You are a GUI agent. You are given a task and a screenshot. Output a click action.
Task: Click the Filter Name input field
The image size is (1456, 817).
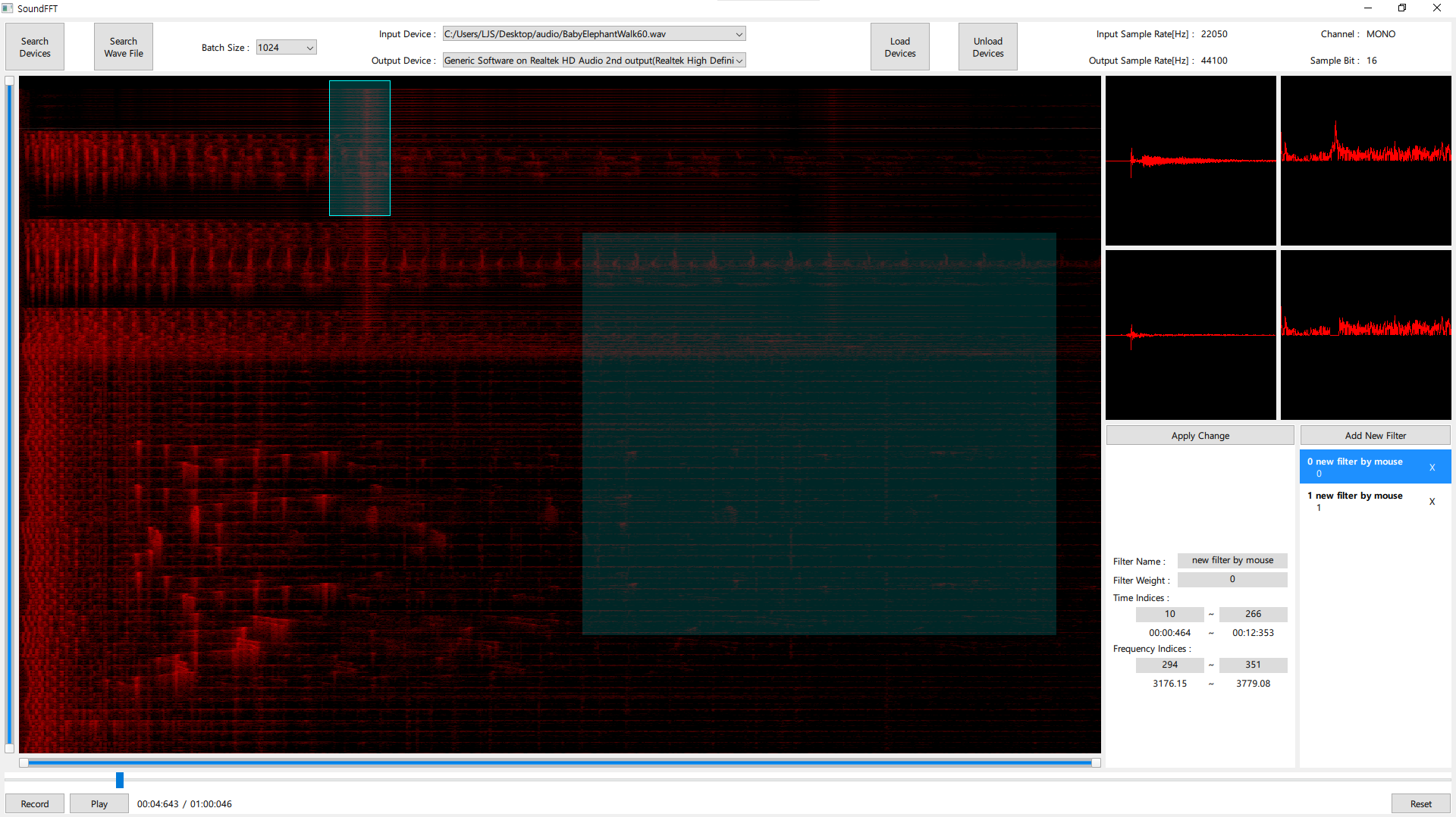point(1232,561)
